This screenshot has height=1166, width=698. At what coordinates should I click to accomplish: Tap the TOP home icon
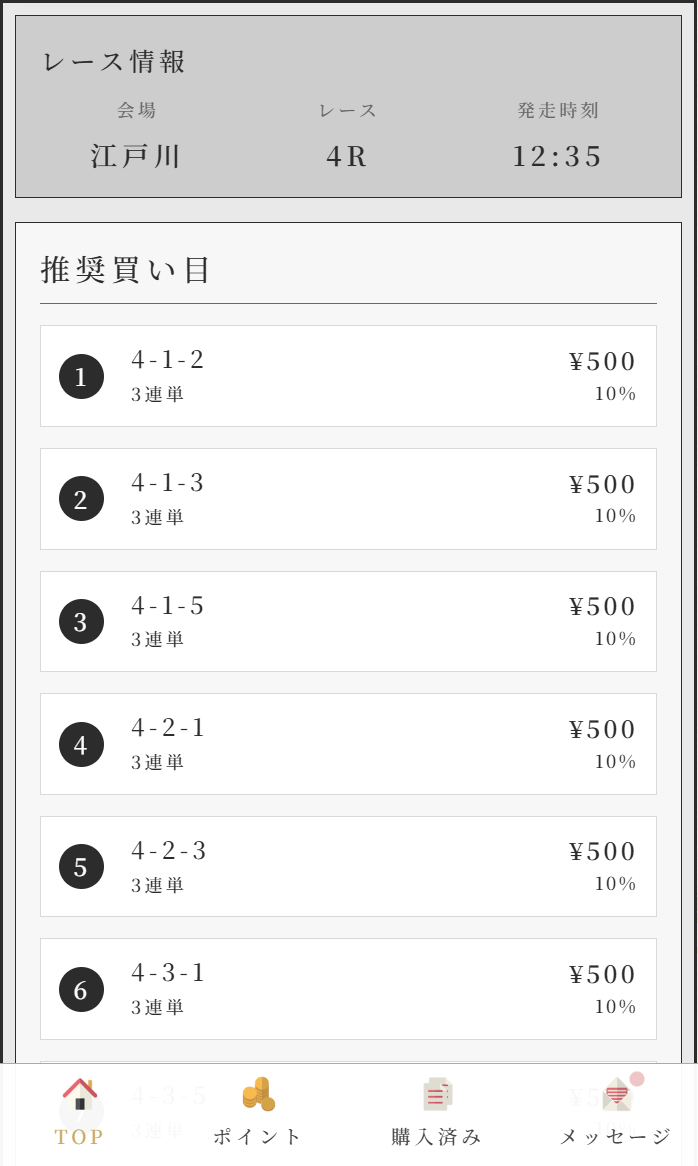(79, 1094)
